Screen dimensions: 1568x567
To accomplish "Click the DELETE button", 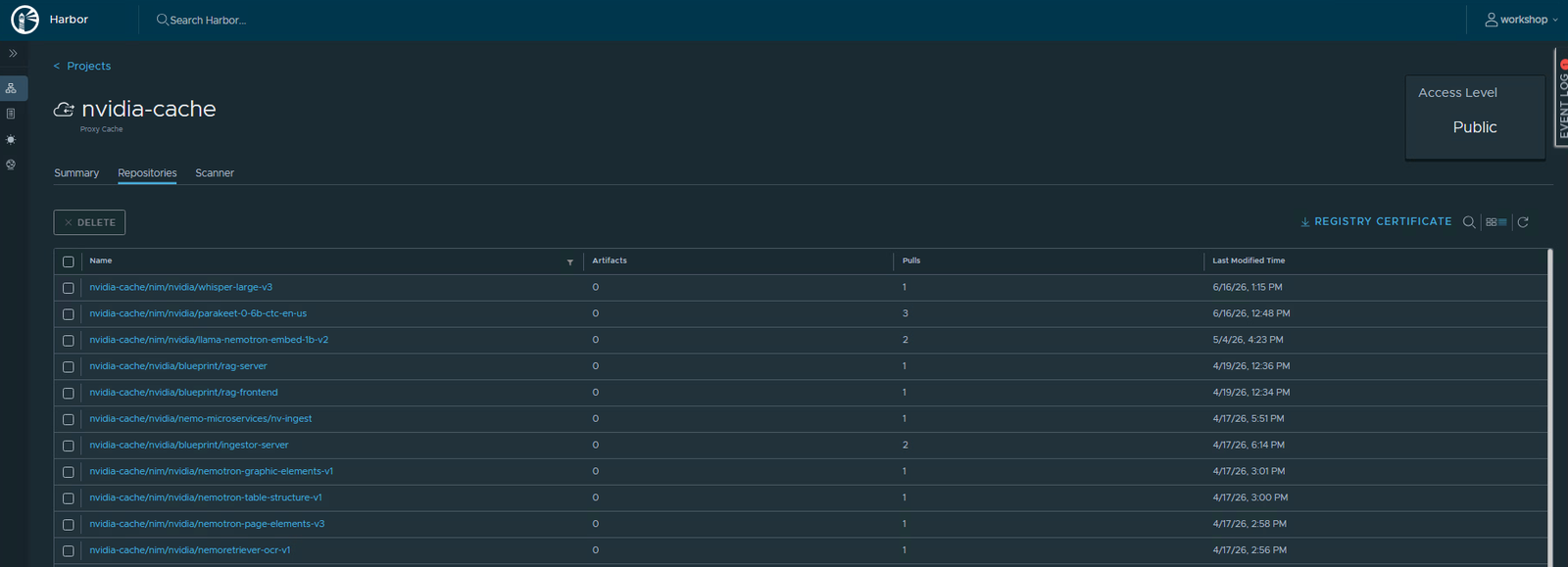I will click(89, 222).
